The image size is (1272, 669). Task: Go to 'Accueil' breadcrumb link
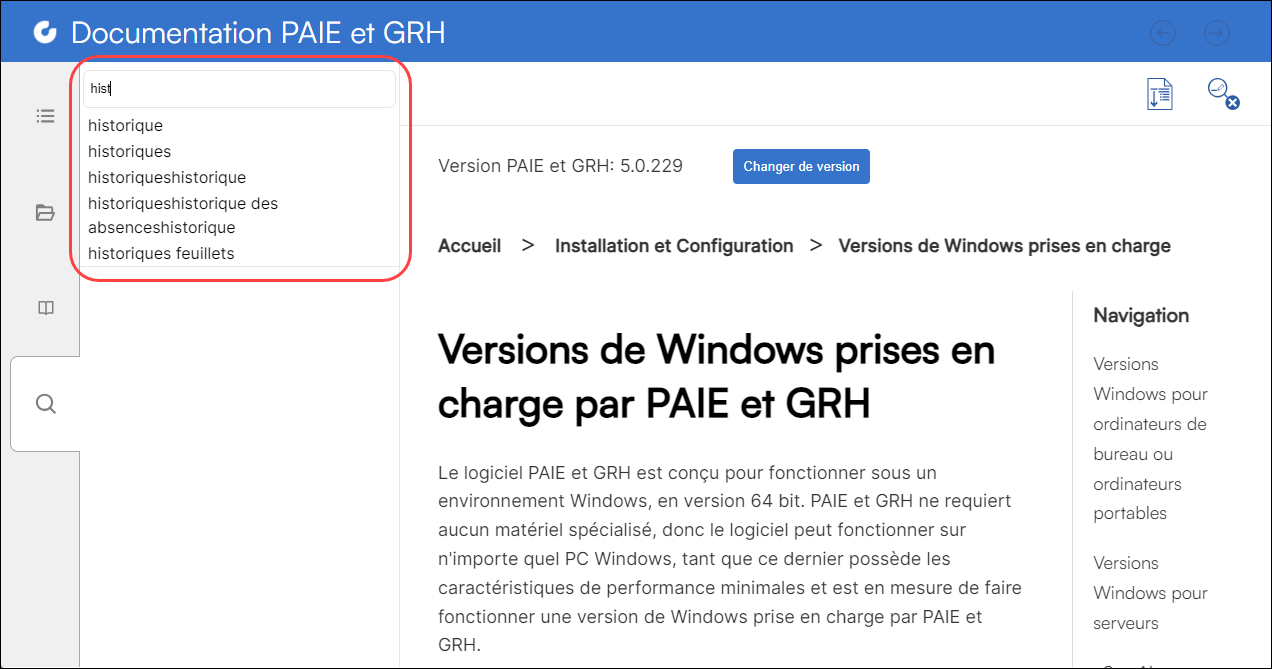click(x=469, y=246)
